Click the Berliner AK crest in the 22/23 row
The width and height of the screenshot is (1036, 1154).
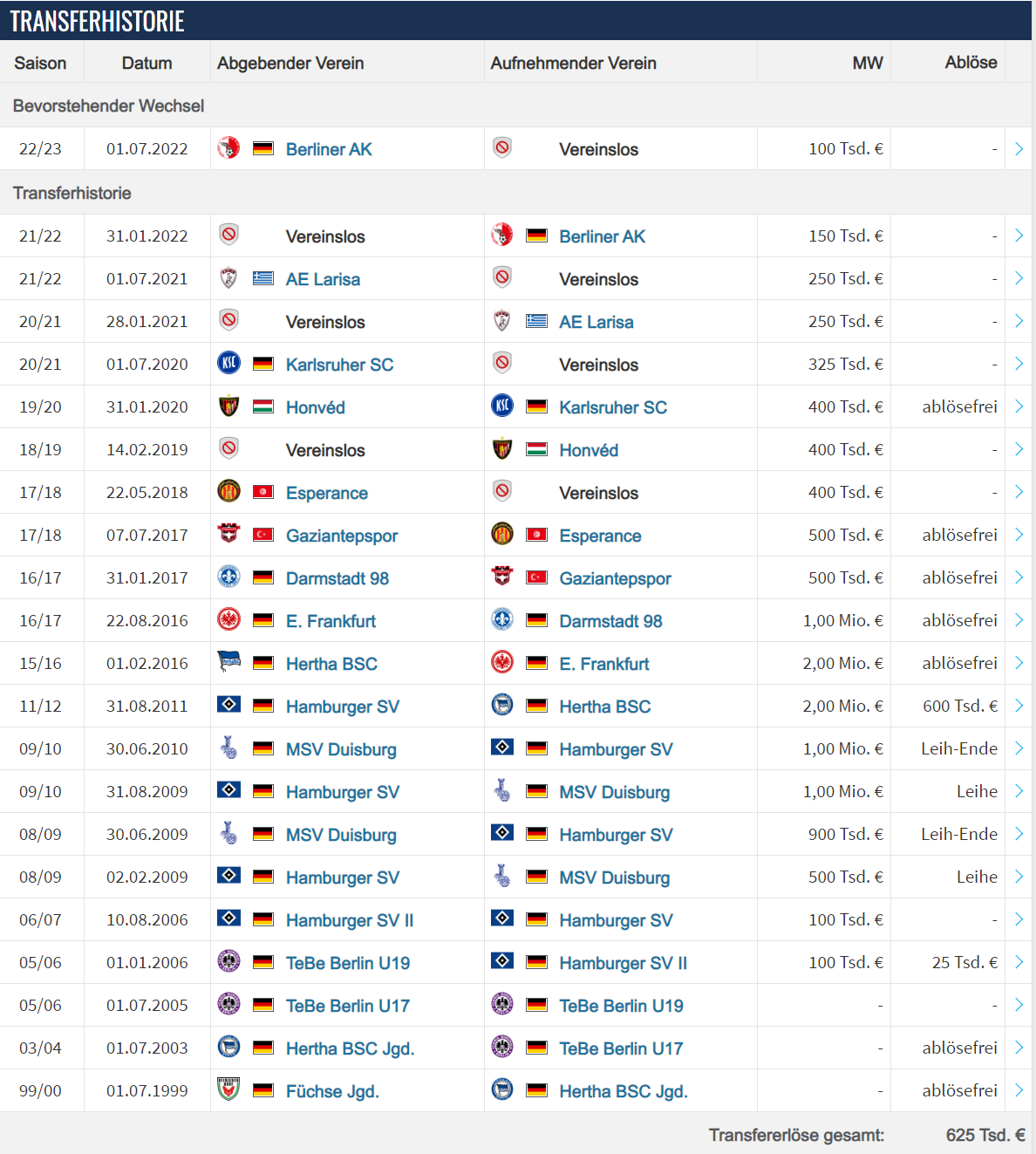[x=228, y=147]
